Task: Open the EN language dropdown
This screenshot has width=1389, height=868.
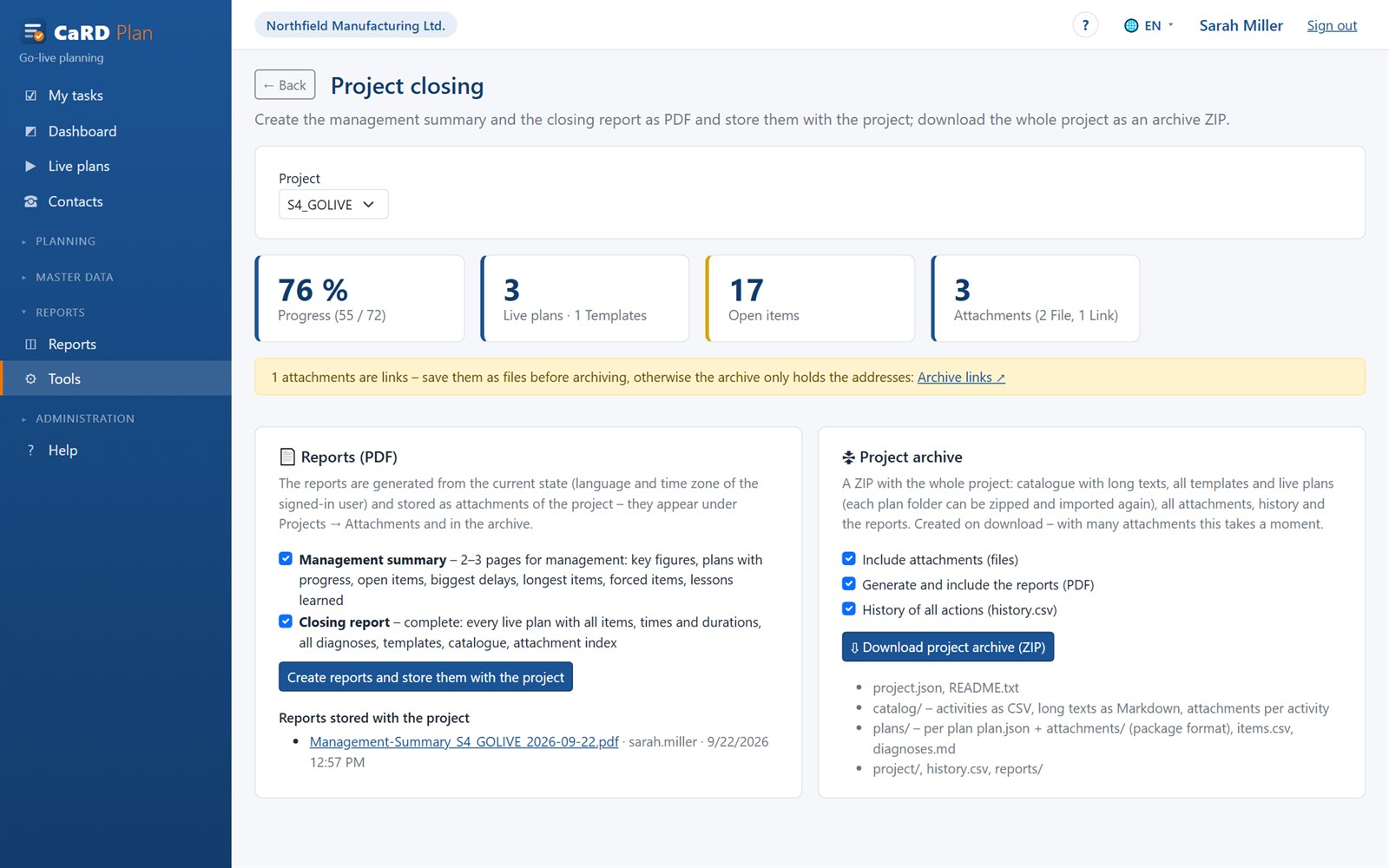Action: (x=1149, y=25)
